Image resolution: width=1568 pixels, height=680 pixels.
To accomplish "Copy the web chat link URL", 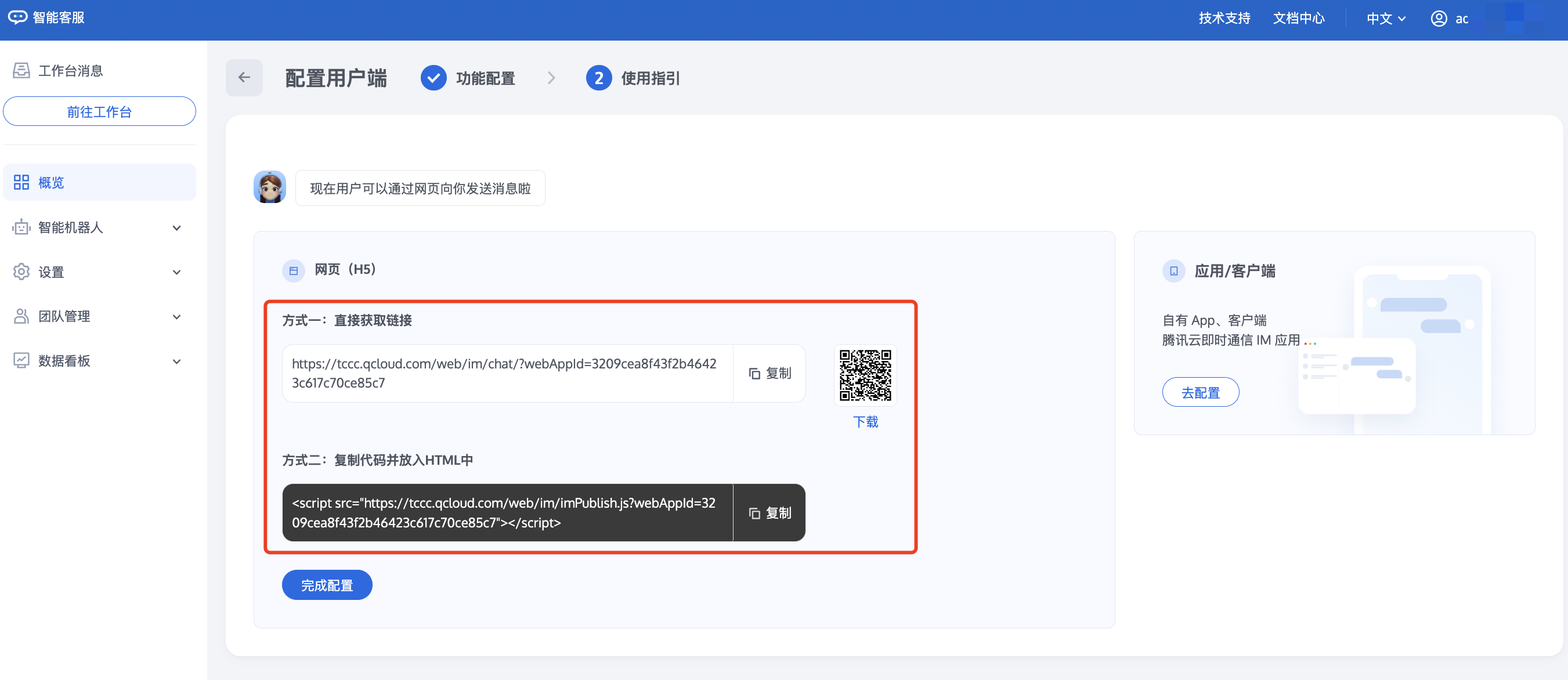I will [x=769, y=373].
